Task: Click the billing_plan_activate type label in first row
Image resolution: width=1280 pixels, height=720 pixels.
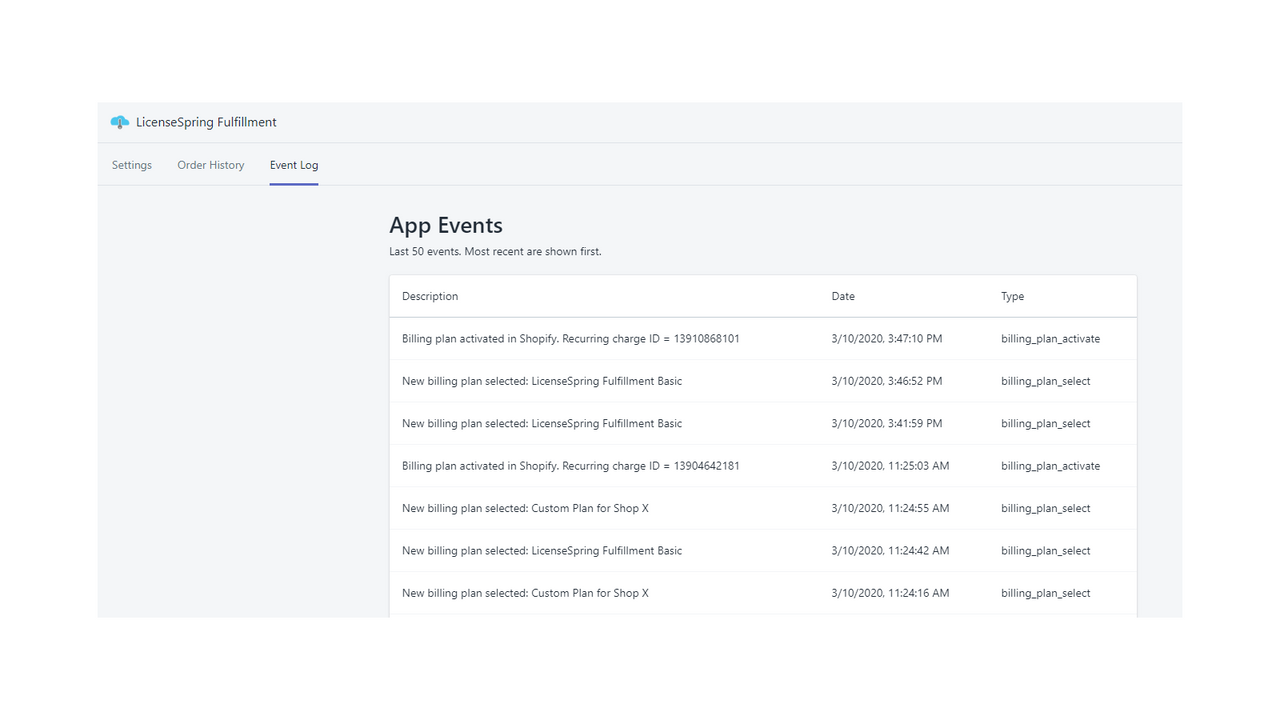Action: 1050,338
